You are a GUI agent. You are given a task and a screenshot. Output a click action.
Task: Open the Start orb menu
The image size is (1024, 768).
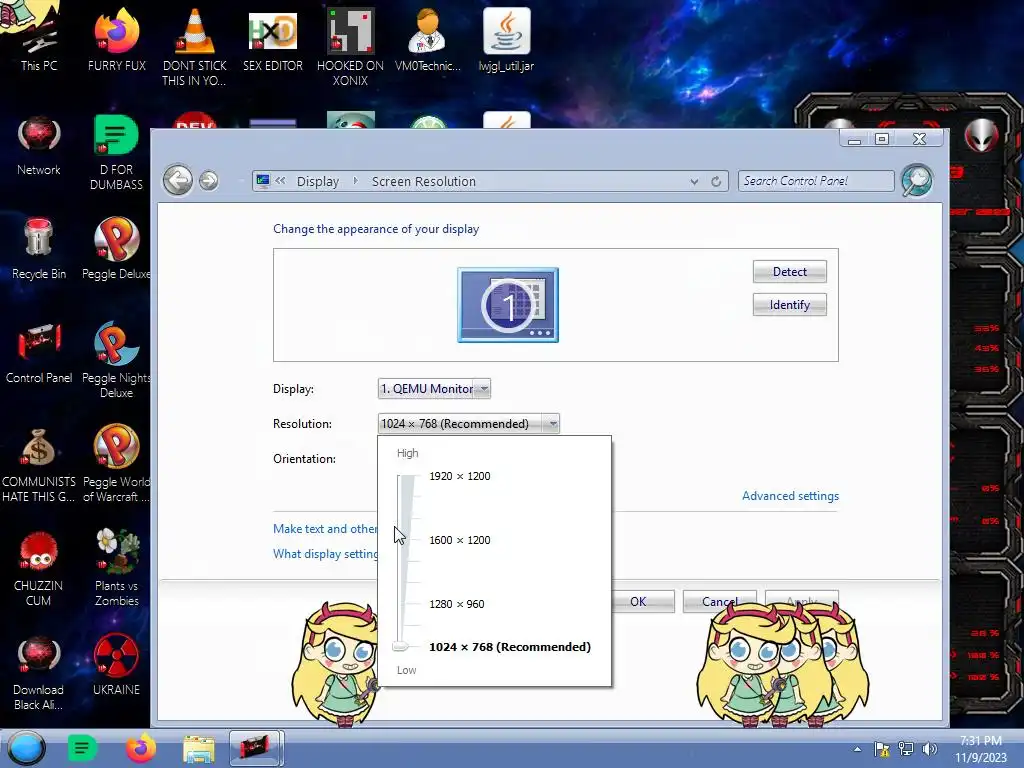click(26, 748)
